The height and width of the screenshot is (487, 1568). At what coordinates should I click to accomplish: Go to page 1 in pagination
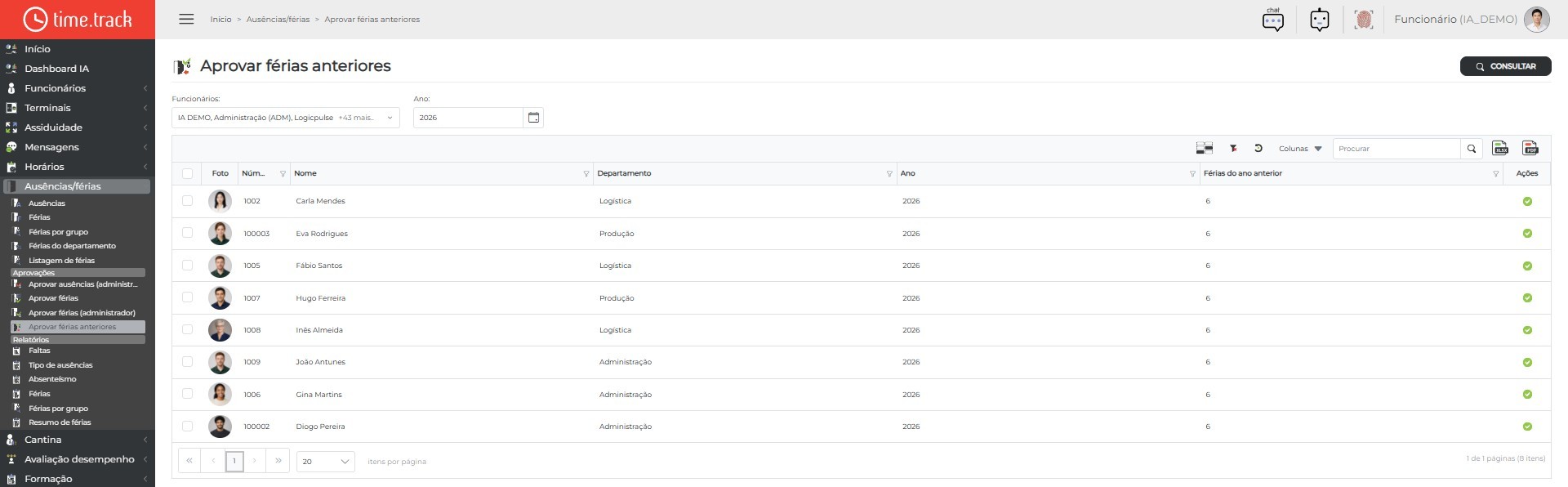coord(234,462)
